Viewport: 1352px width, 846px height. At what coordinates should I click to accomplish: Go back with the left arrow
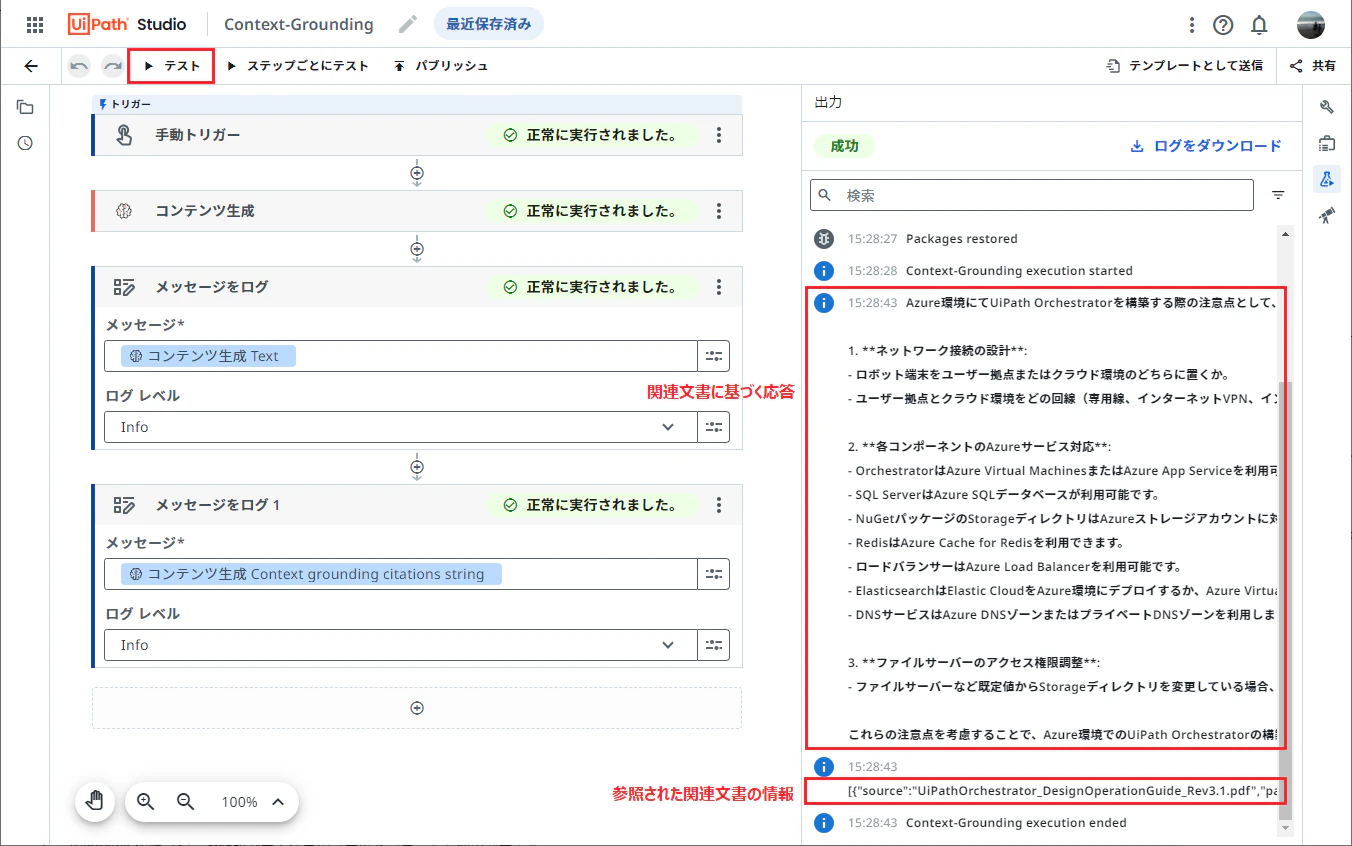[x=31, y=66]
